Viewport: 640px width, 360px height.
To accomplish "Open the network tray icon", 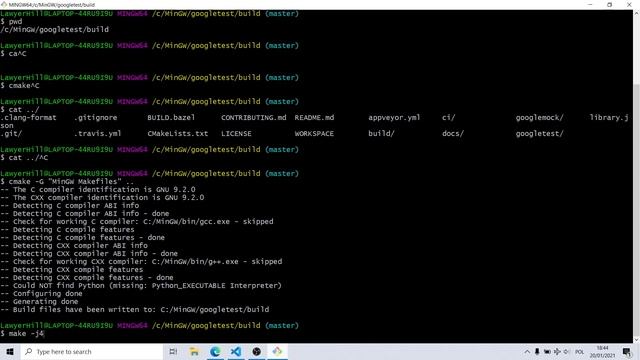I will [557, 351].
